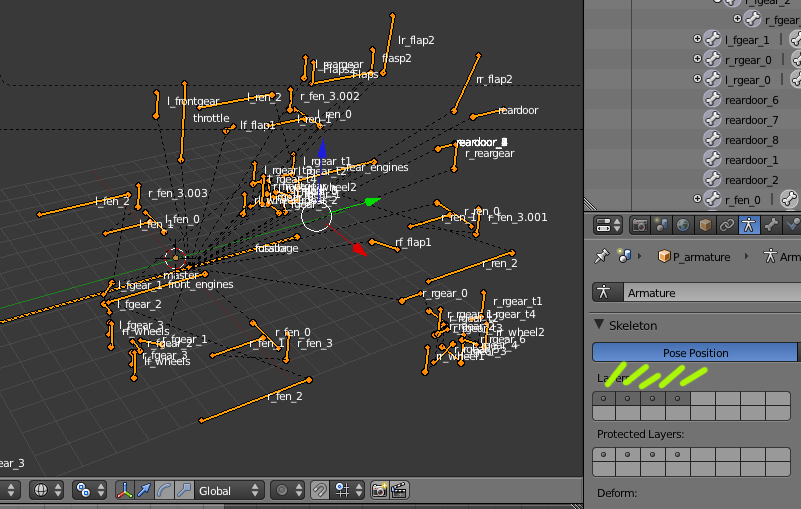Click the bone icon left of r_fen_0

(x=712, y=199)
